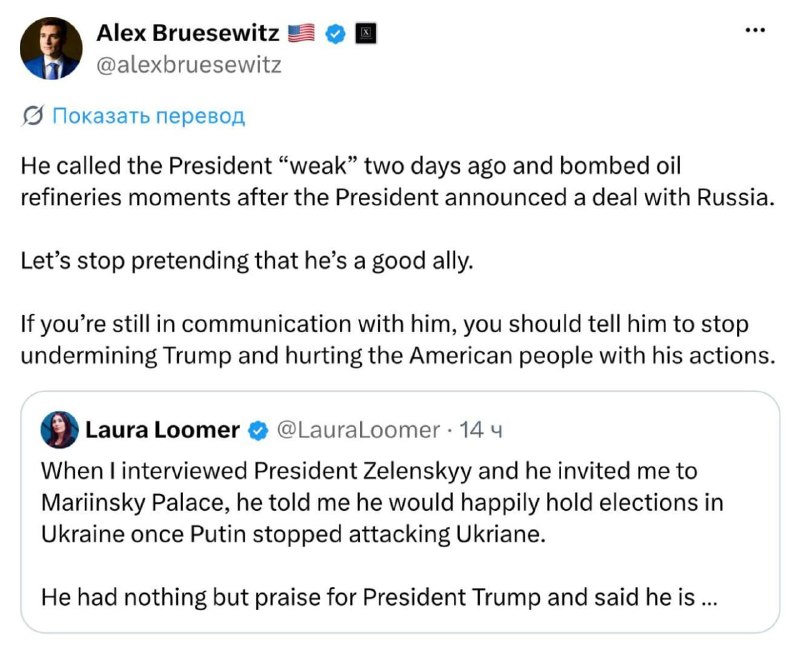Click the line 'Let's stop pretending'

pos(247,261)
